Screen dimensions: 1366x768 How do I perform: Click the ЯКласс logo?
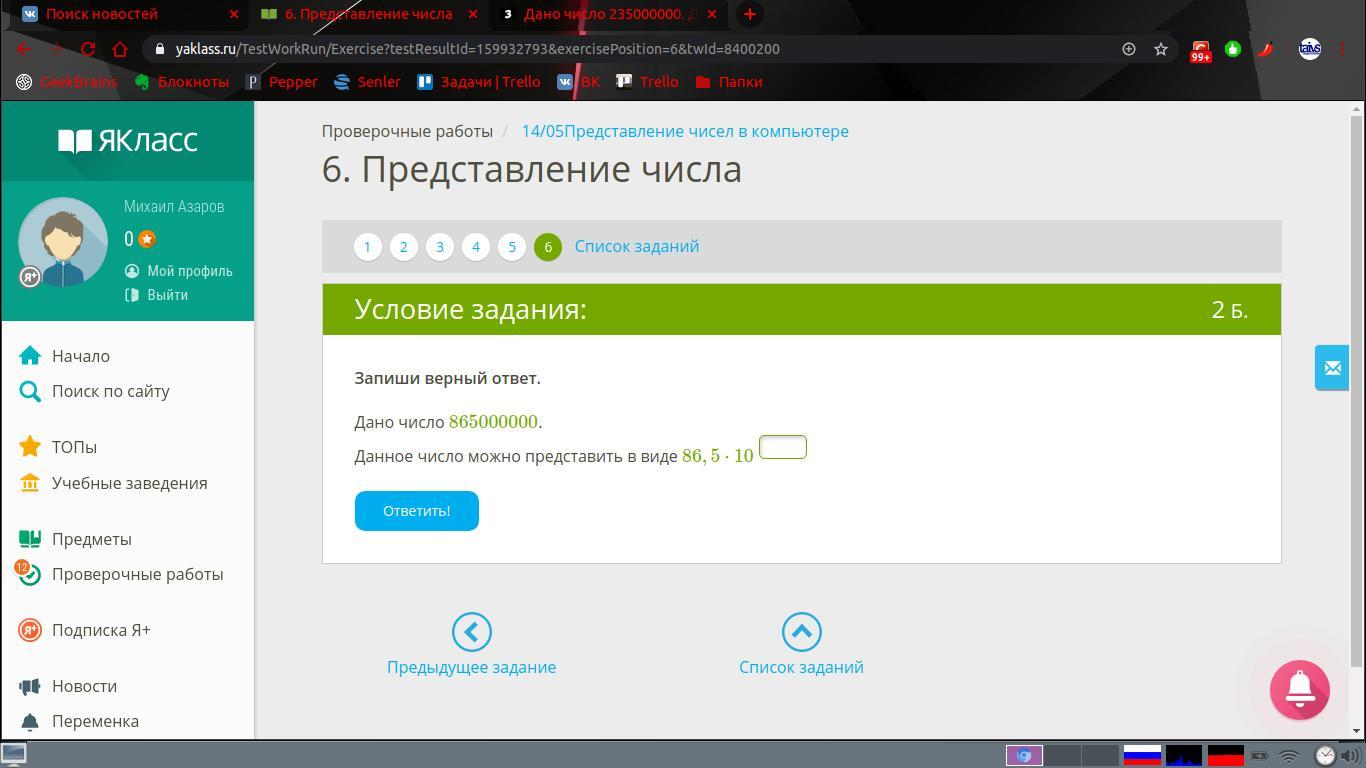[x=127, y=141]
